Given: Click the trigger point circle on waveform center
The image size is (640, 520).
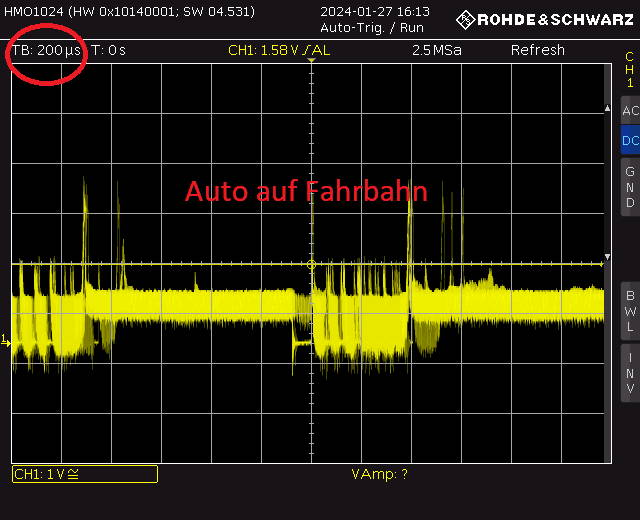Looking at the screenshot, I should (x=311, y=264).
